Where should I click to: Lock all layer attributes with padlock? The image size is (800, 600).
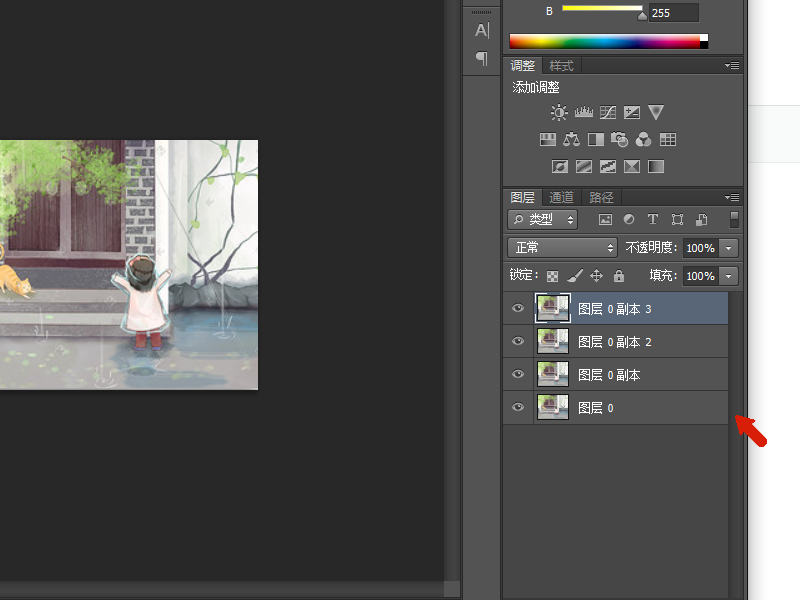click(x=619, y=276)
